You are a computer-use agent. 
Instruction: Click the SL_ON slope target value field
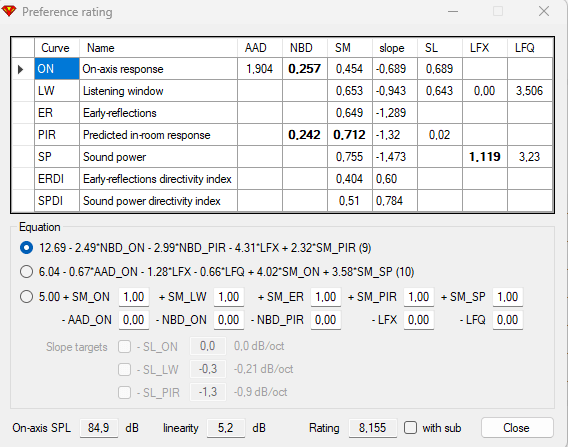[x=208, y=346]
